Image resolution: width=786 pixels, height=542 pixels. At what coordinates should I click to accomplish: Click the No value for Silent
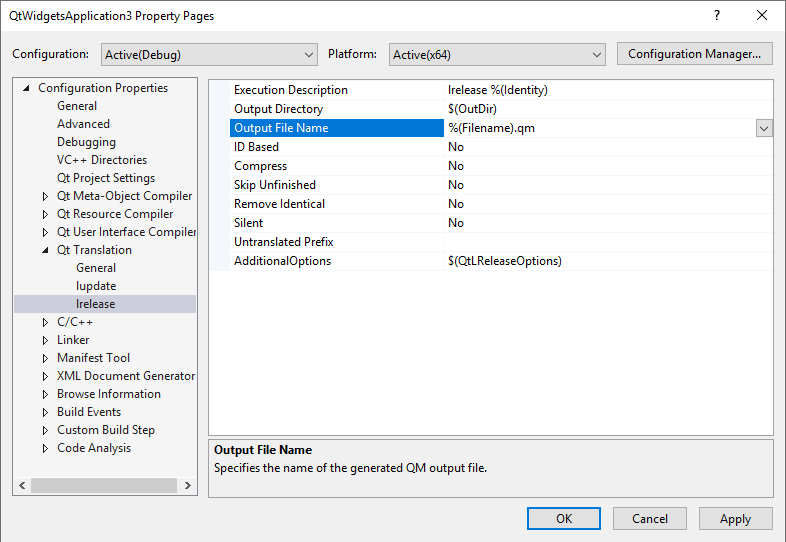[x=609, y=223]
